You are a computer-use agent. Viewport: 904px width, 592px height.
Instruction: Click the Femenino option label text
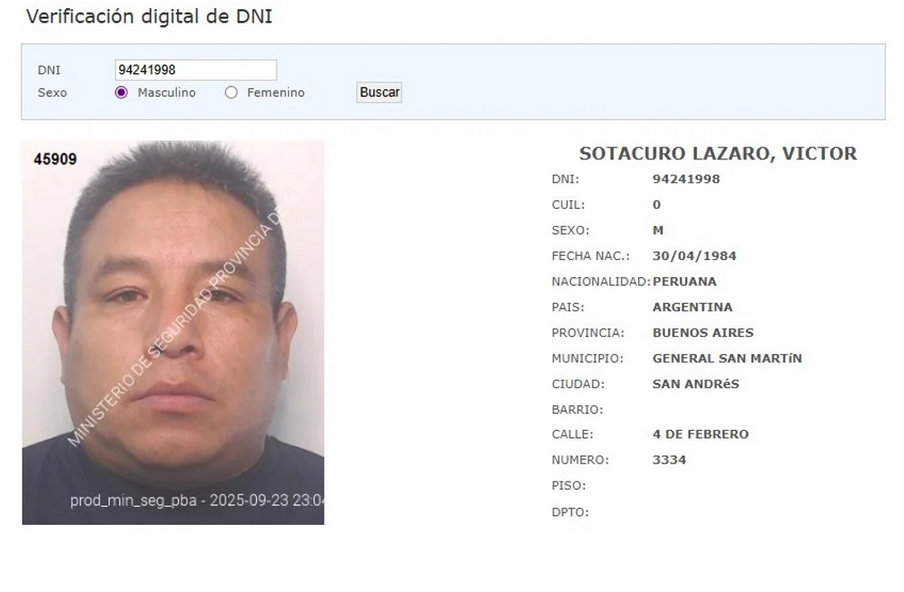tap(276, 92)
